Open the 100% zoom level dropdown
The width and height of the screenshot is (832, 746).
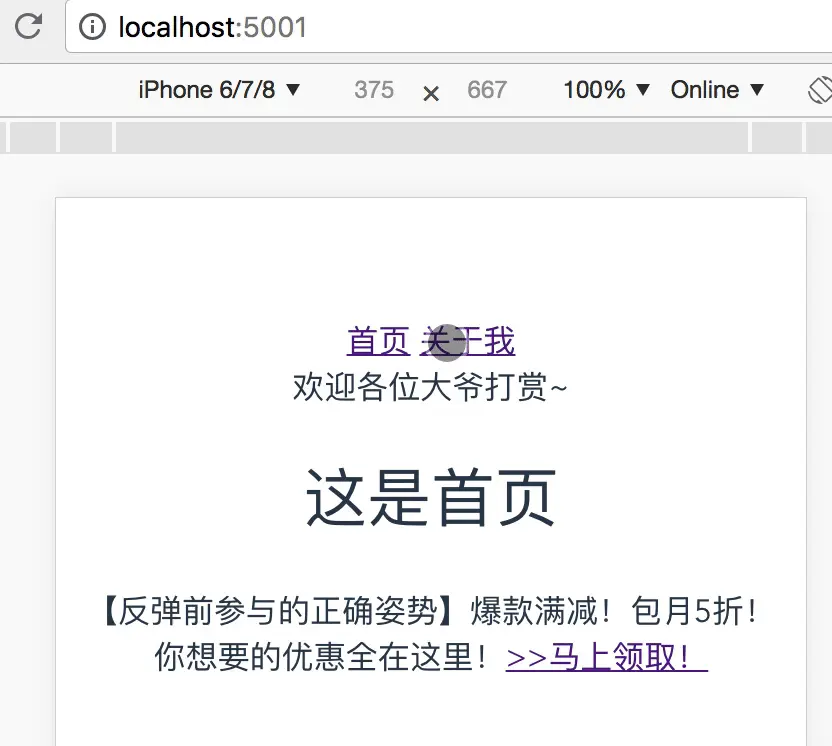pyautogui.click(x=603, y=90)
